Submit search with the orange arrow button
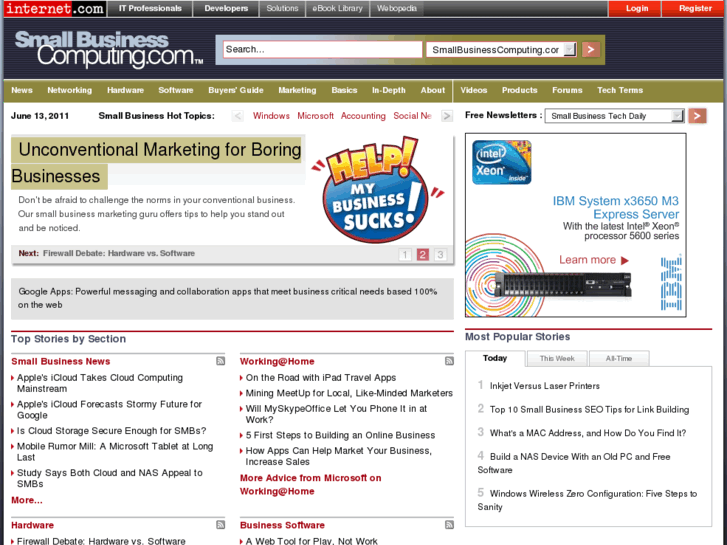 point(591,49)
